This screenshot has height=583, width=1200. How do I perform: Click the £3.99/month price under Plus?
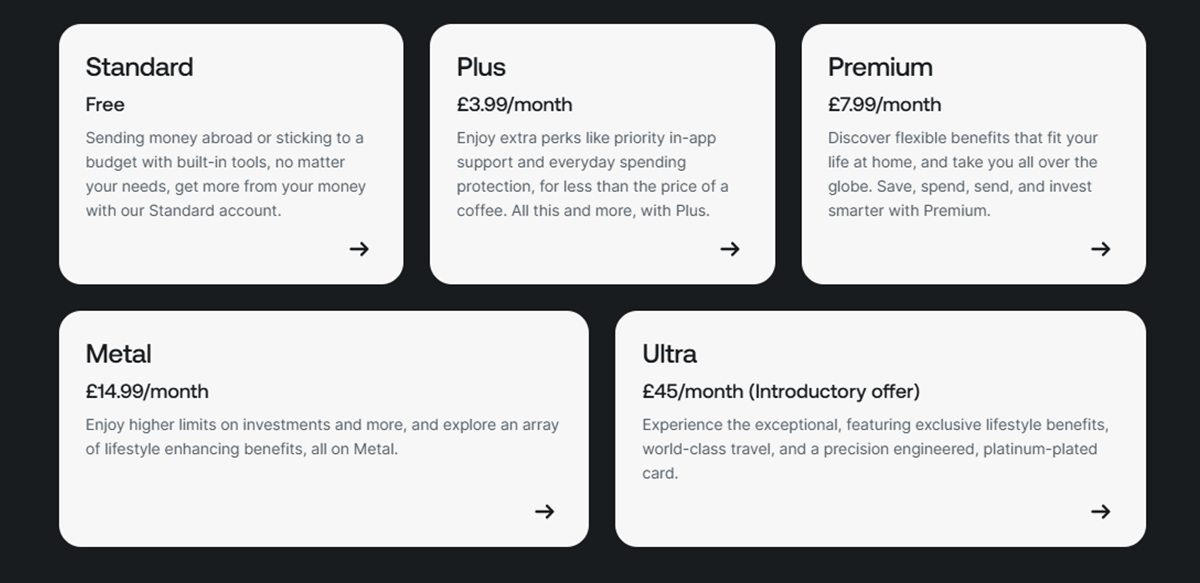(514, 104)
